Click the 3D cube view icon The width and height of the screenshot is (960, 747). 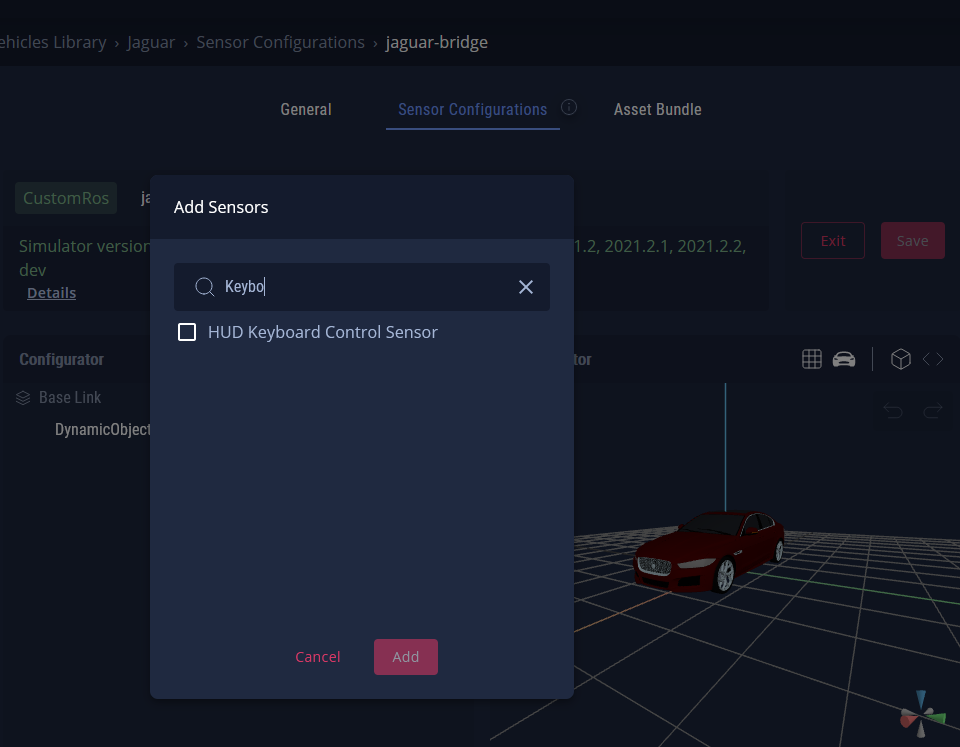[901, 359]
